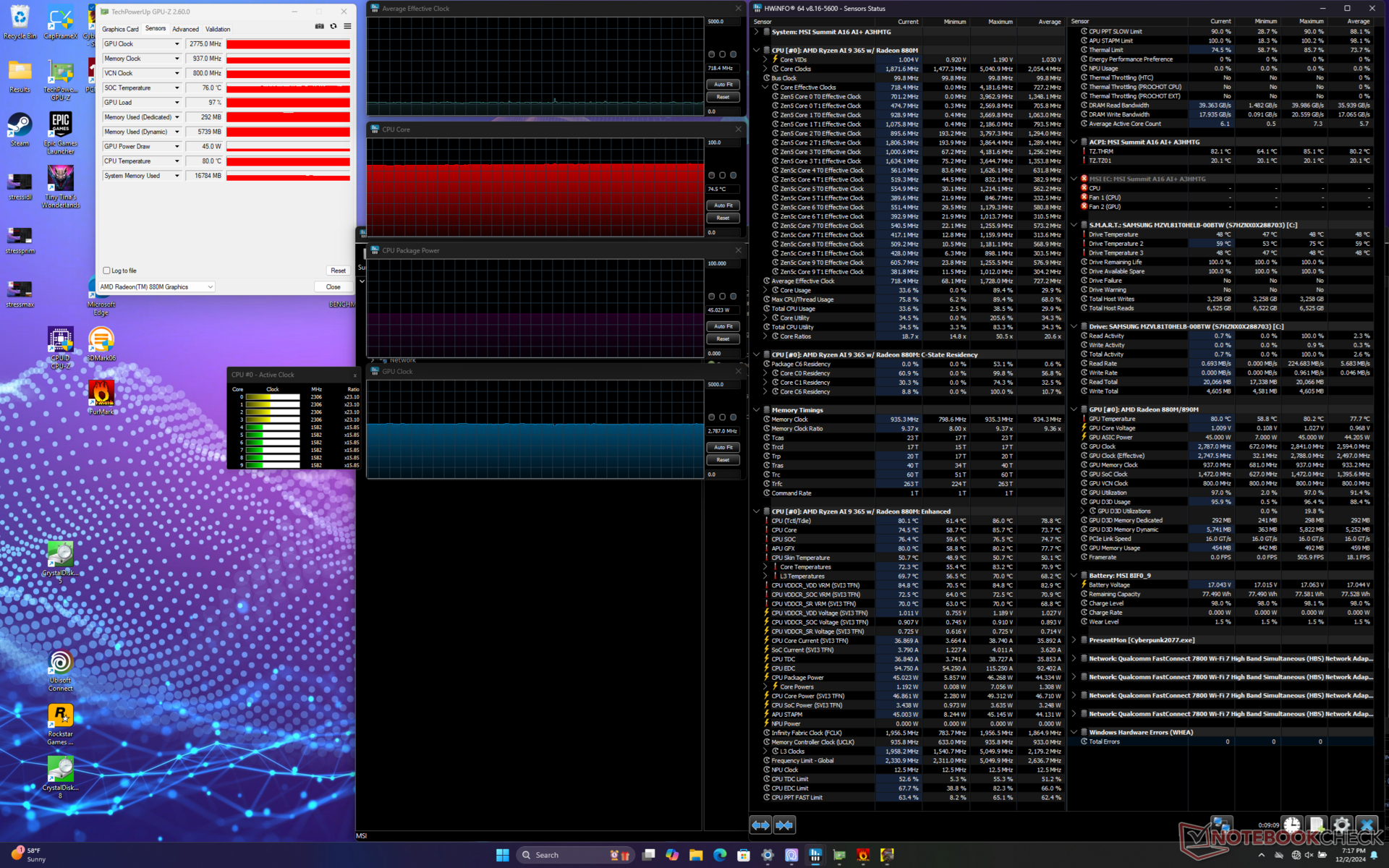This screenshot has width=1389, height=868.
Task: Open AMD Radeon 880M Graphics device dropdown
Action: click(x=156, y=287)
